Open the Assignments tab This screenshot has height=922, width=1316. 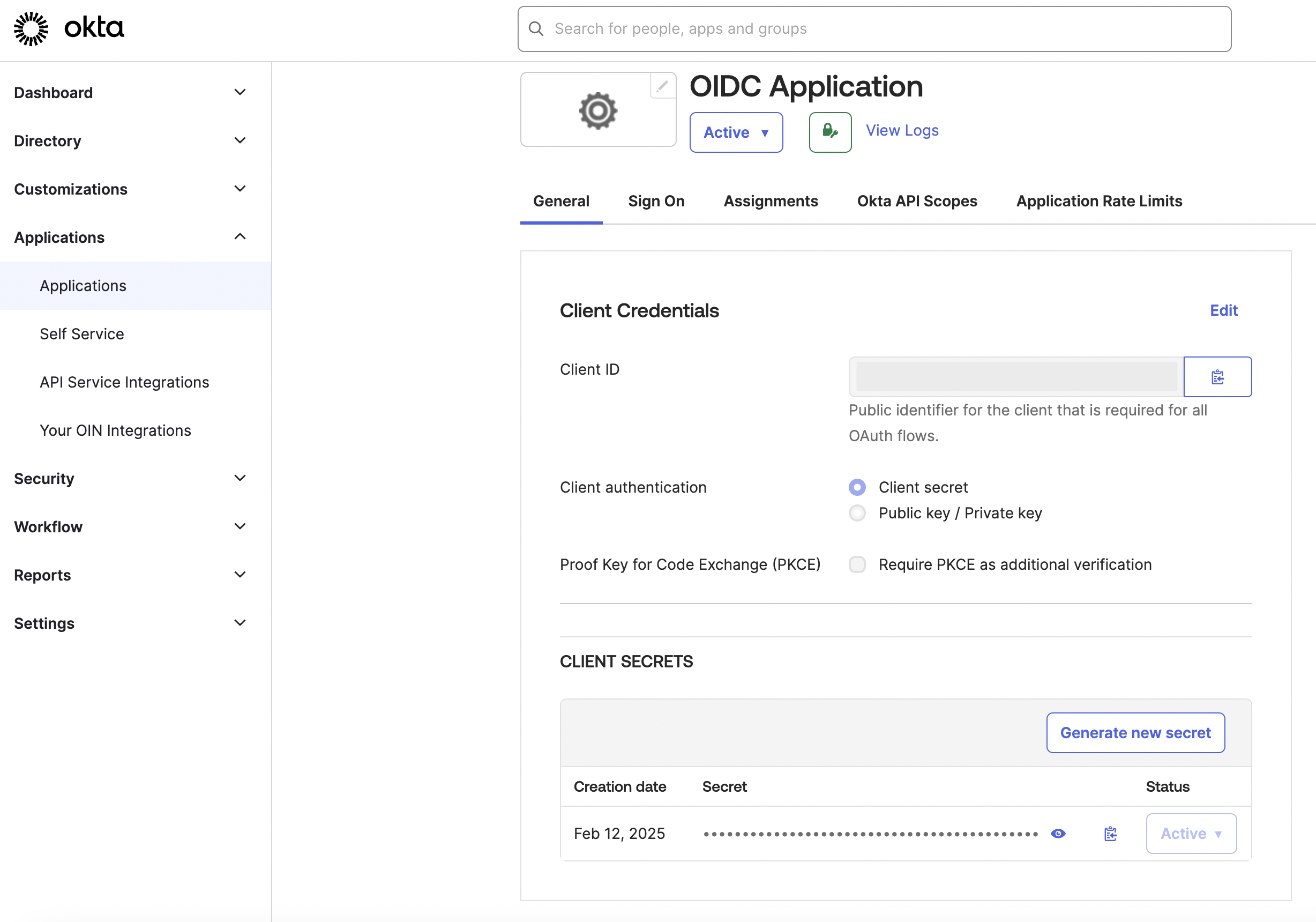tap(771, 201)
